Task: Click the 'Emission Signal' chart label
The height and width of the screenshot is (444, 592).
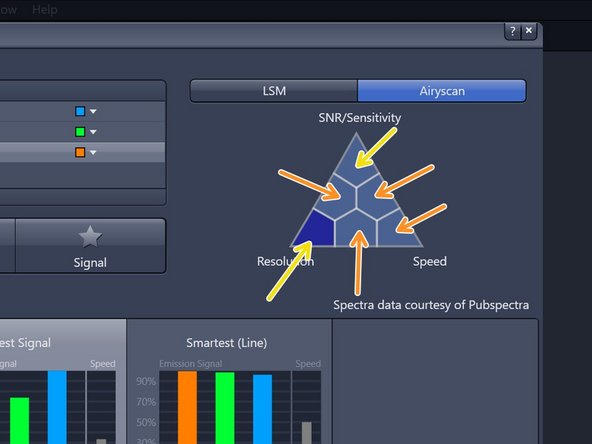Action: [190, 364]
